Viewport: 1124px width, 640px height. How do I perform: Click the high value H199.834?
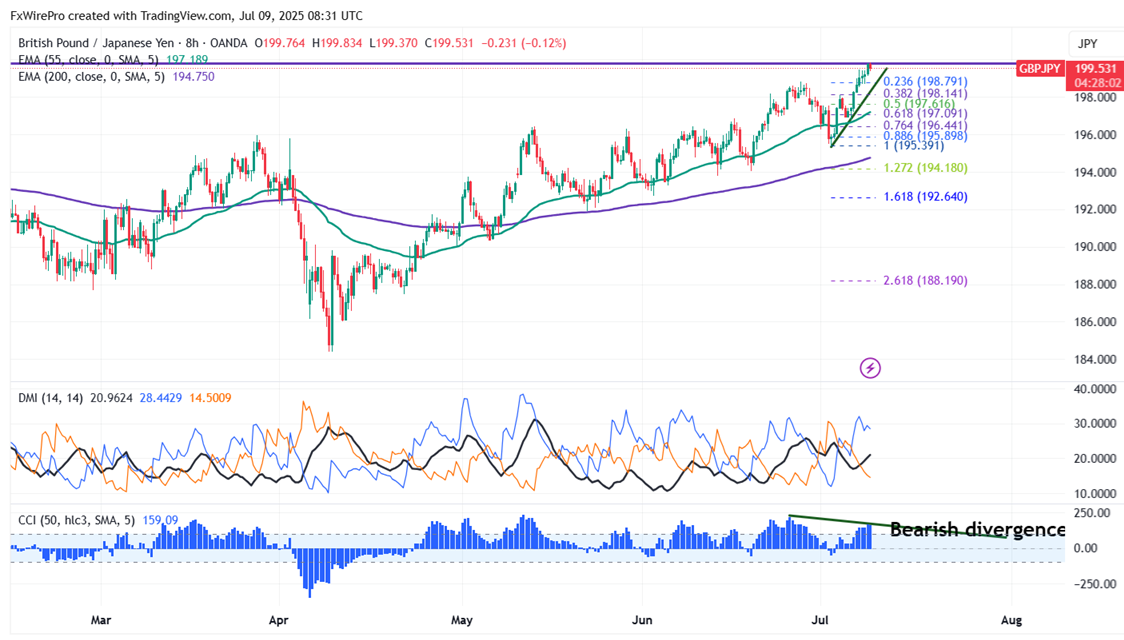coord(337,43)
